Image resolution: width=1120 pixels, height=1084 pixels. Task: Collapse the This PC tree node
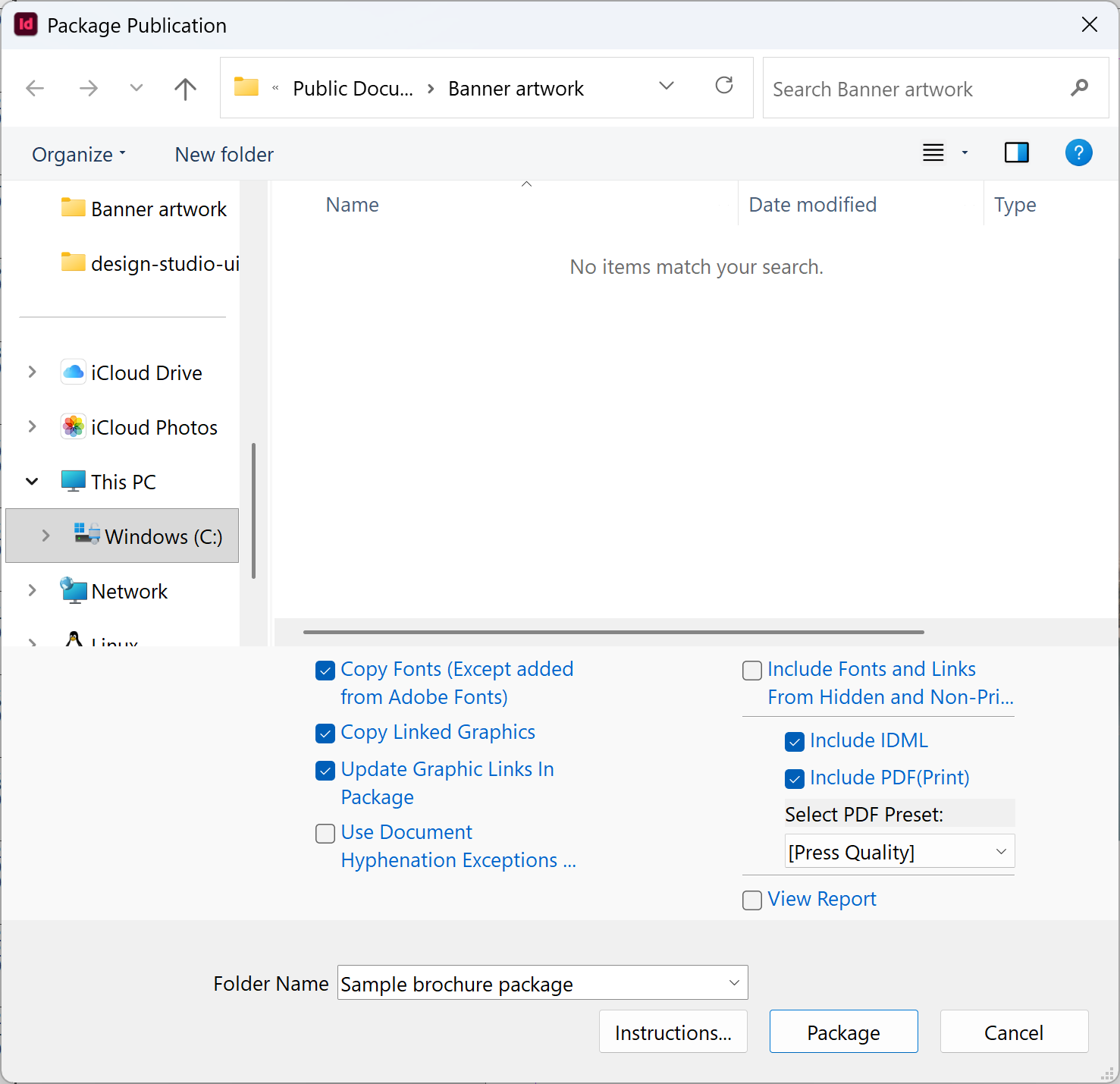coord(32,482)
